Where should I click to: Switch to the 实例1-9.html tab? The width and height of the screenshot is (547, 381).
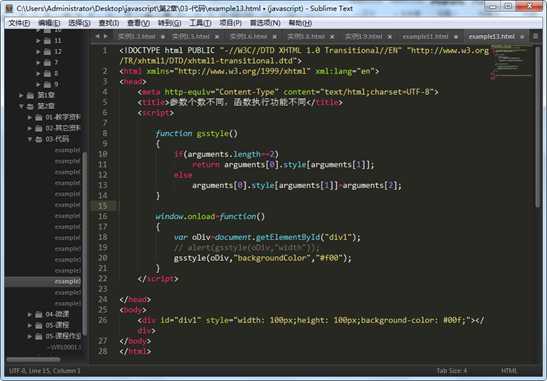[x=368, y=37]
